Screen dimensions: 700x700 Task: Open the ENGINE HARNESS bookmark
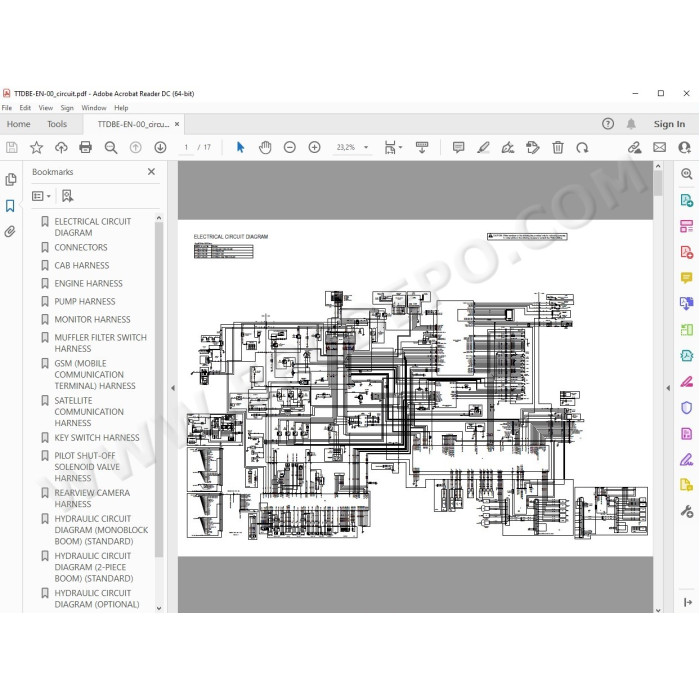88,283
